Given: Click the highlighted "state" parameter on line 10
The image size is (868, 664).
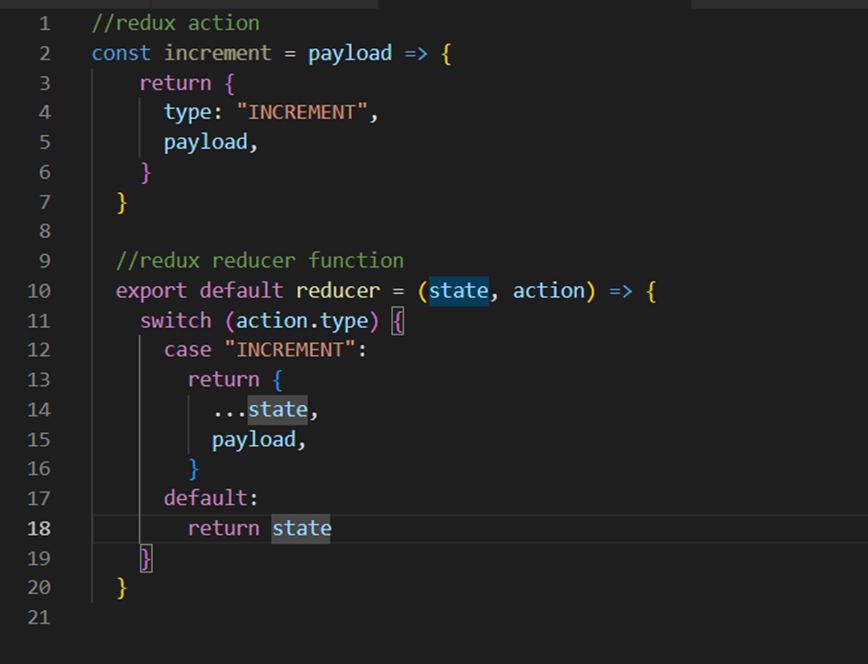Looking at the screenshot, I should pyautogui.click(x=458, y=291).
